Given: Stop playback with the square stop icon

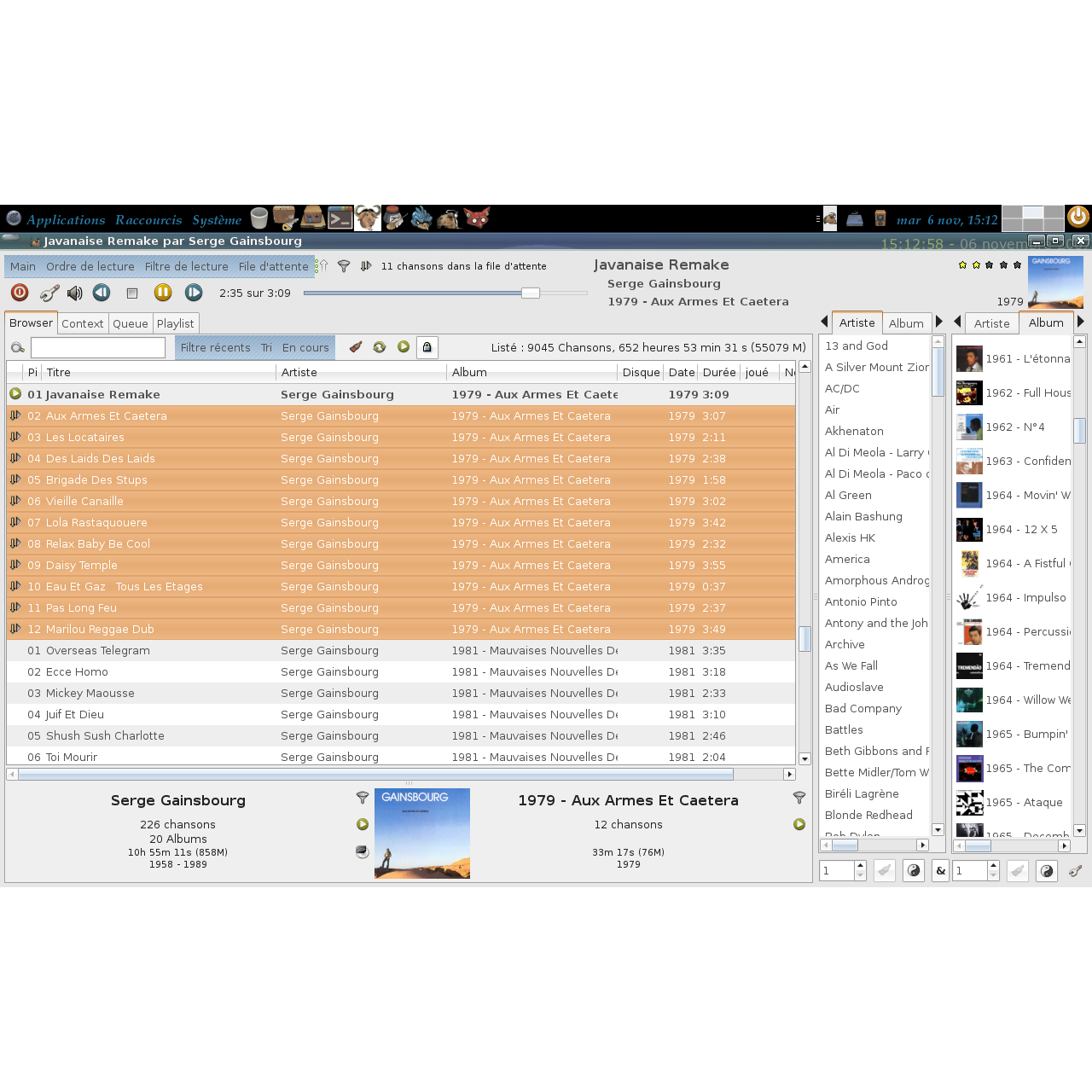Looking at the screenshot, I should (132, 293).
